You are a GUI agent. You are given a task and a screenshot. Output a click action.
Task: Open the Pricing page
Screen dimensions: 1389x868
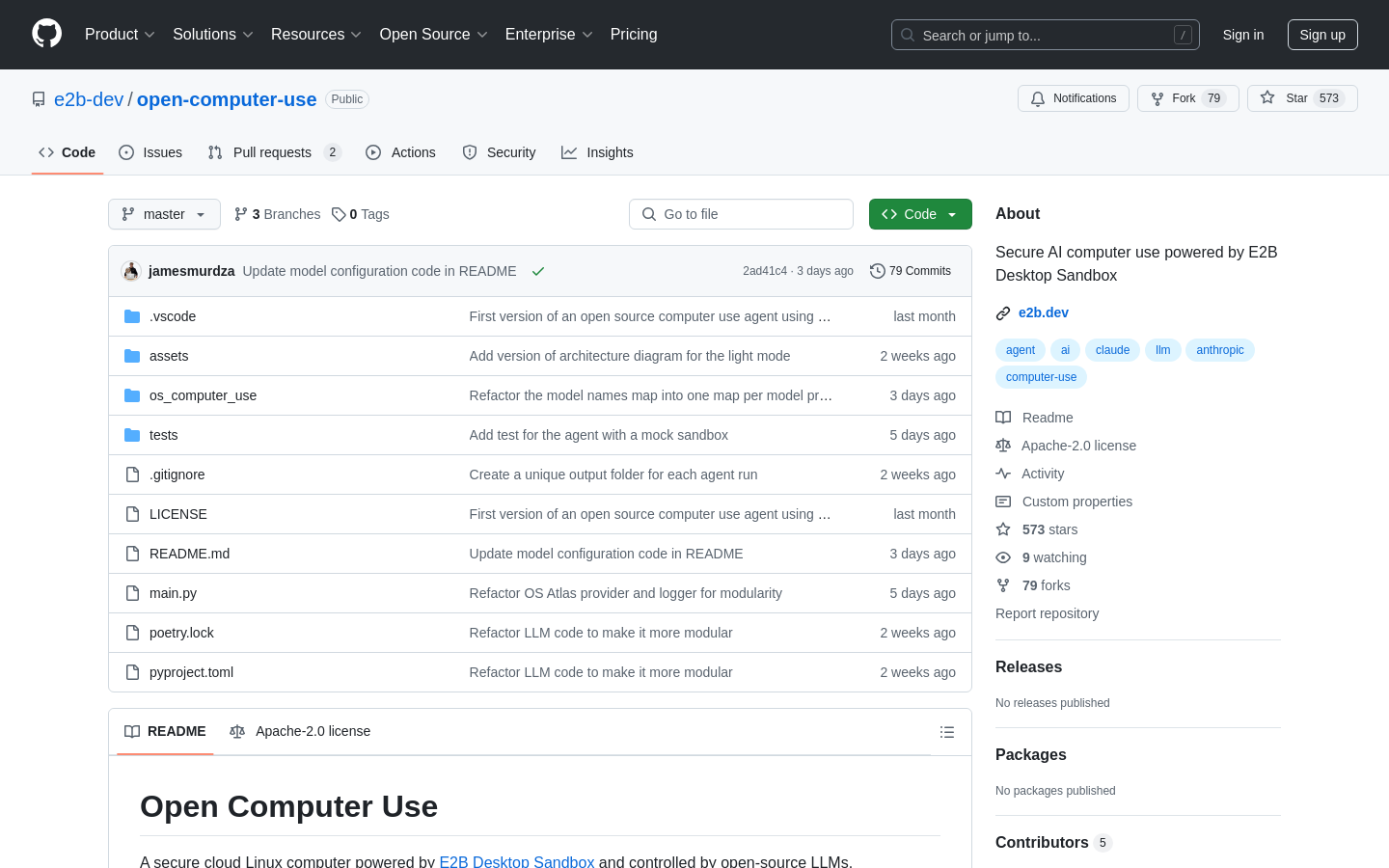tap(634, 35)
